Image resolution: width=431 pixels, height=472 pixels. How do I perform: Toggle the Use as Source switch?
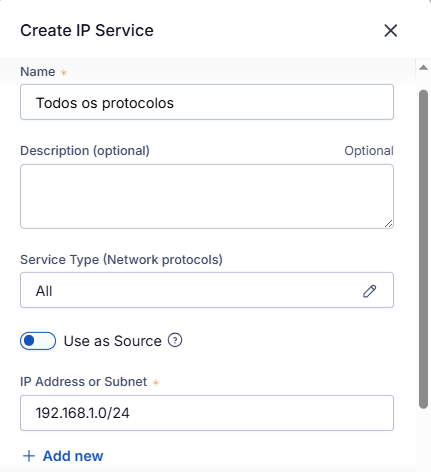38,341
